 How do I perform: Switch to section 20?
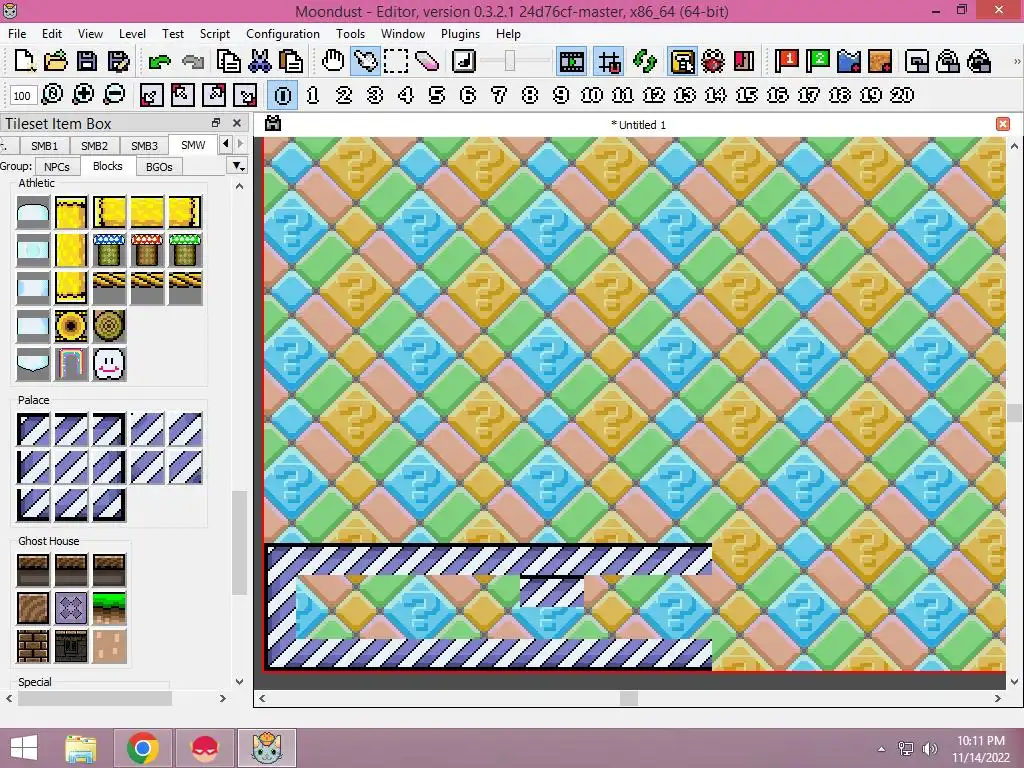click(x=902, y=95)
